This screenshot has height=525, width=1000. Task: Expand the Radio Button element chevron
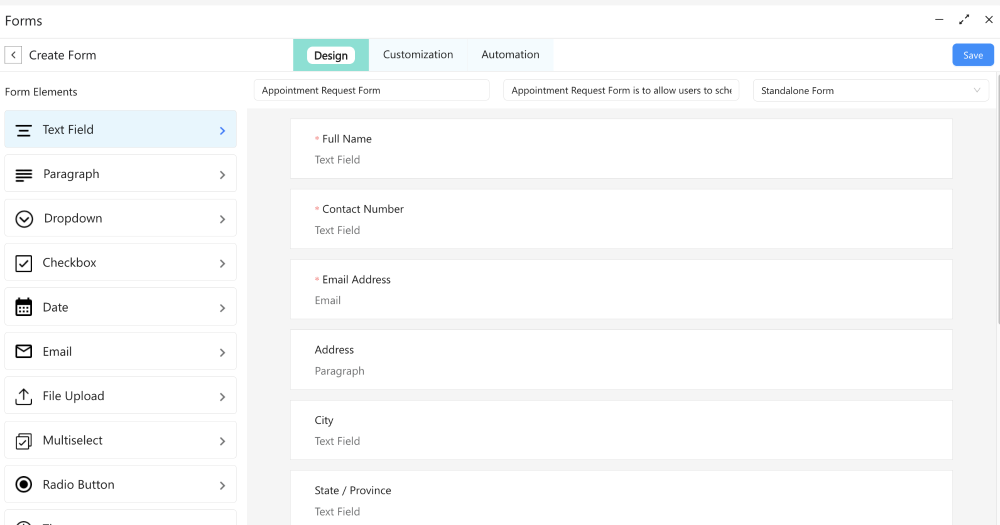point(223,485)
